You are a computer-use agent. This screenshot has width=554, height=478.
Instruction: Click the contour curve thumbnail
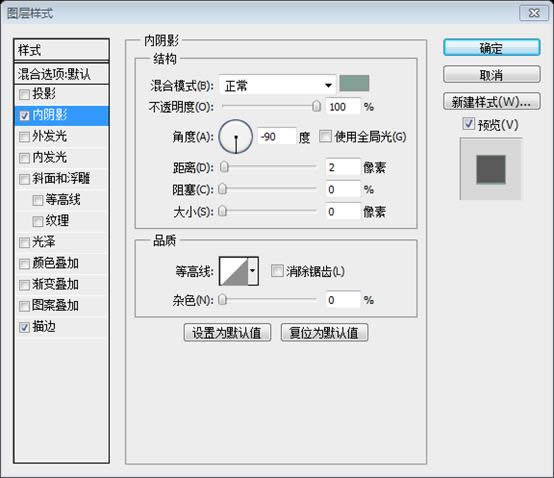point(234,271)
